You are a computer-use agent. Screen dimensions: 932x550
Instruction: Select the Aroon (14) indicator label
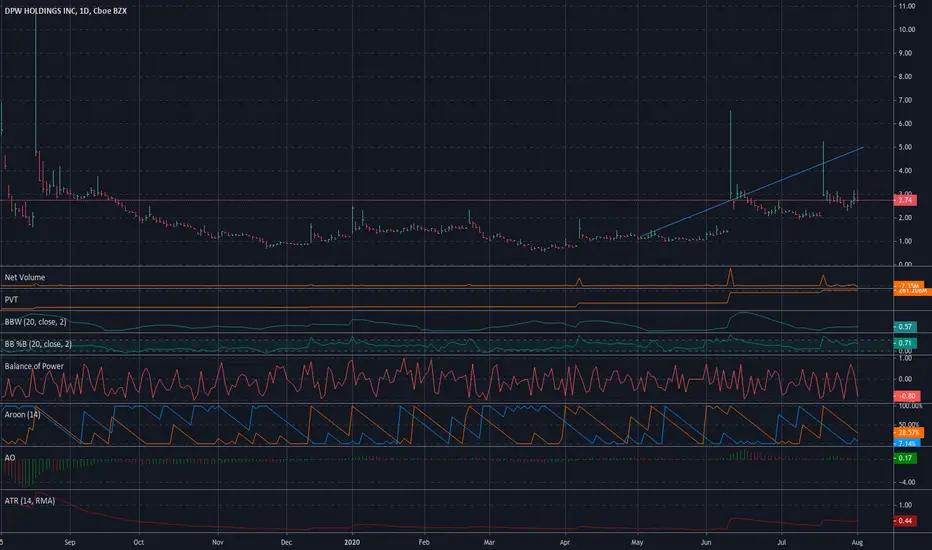point(22,414)
